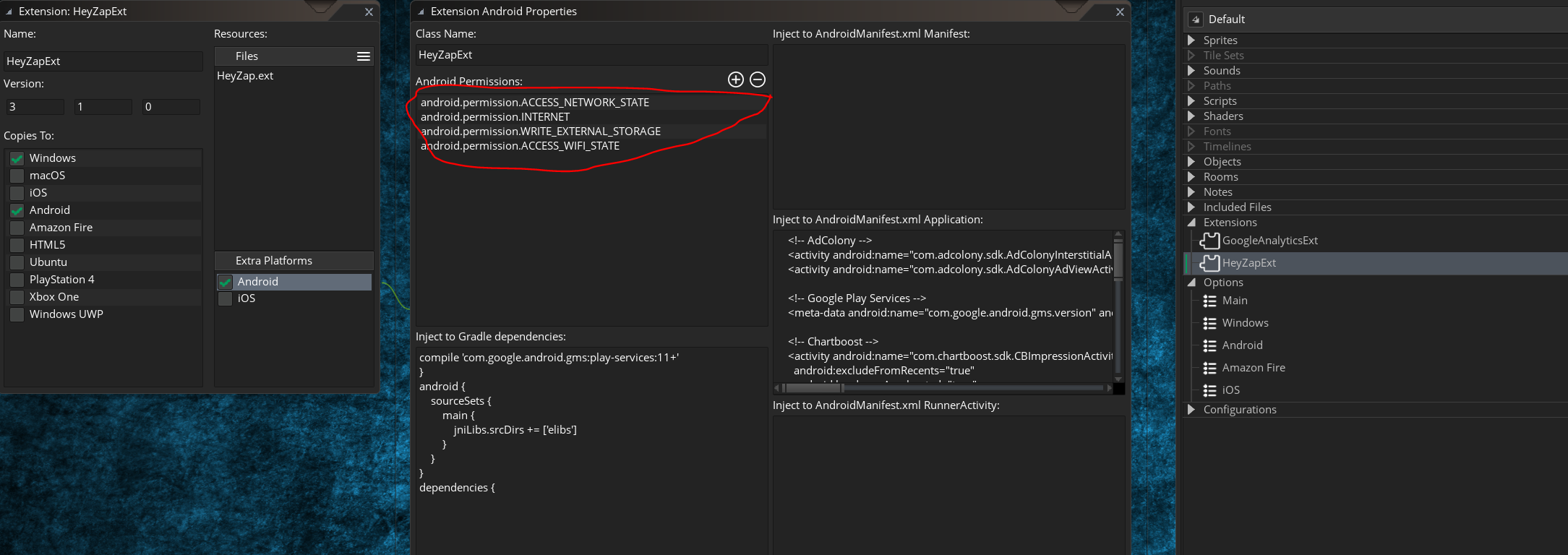Enable iOS under Extra Platforms
This screenshot has width=1568, height=555.
point(226,298)
